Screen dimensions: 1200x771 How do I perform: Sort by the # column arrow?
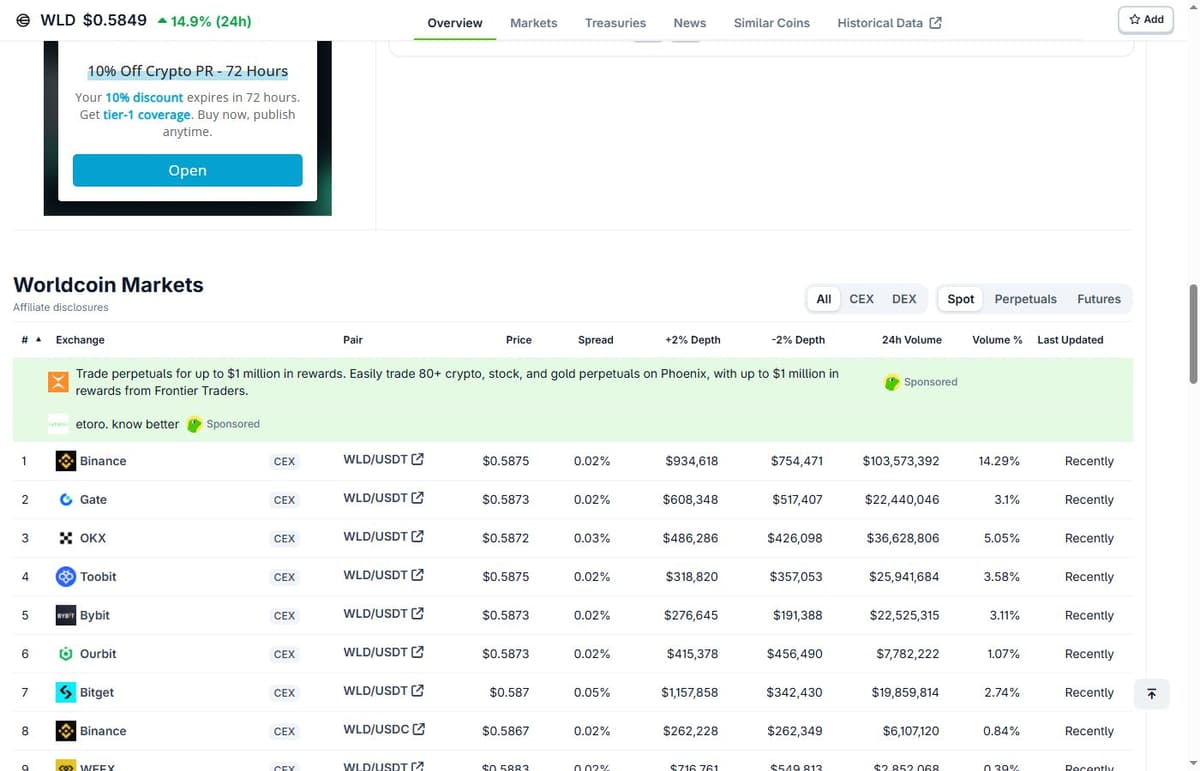[x=38, y=340]
